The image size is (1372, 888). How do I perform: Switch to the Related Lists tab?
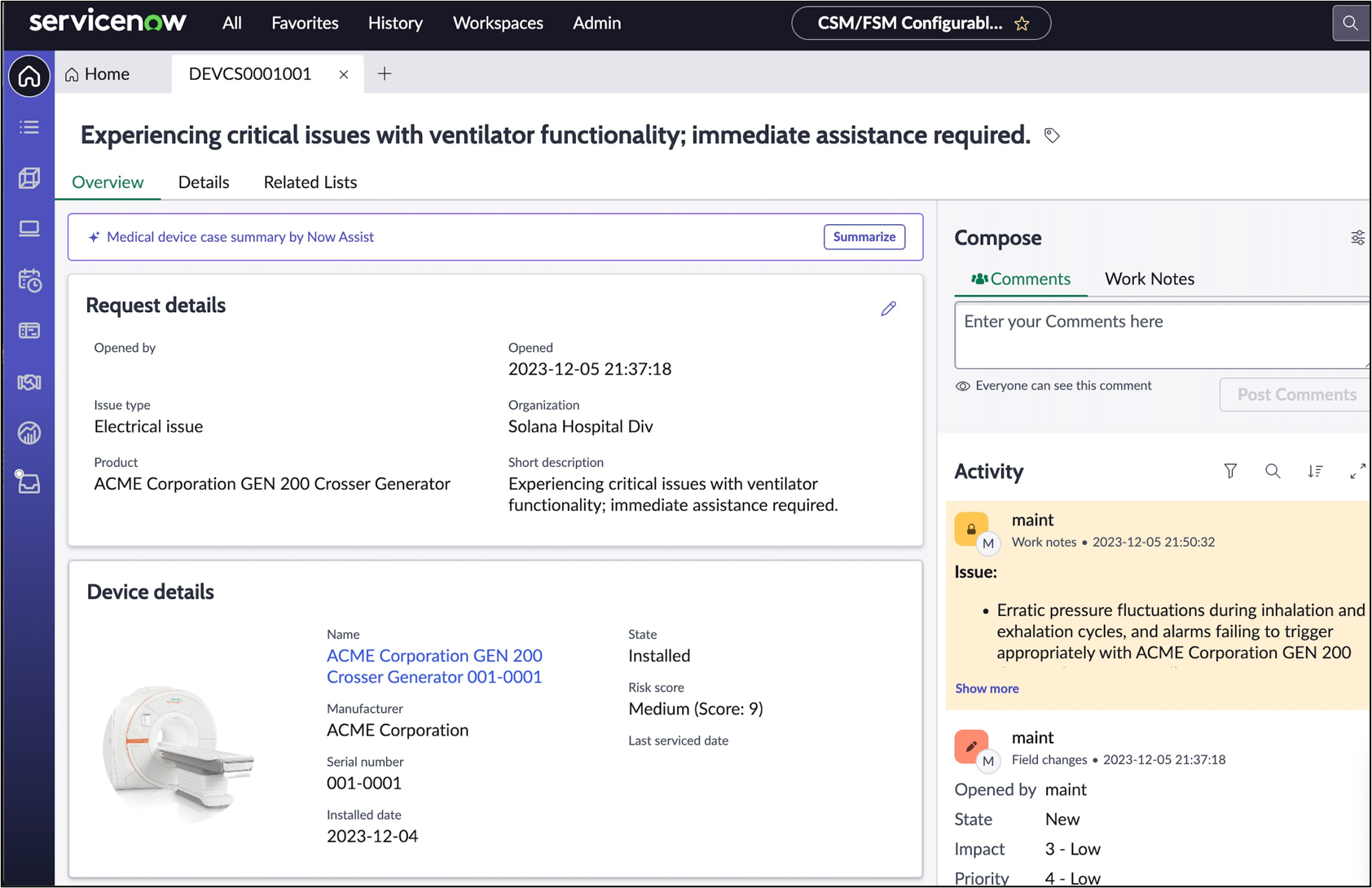click(x=310, y=182)
